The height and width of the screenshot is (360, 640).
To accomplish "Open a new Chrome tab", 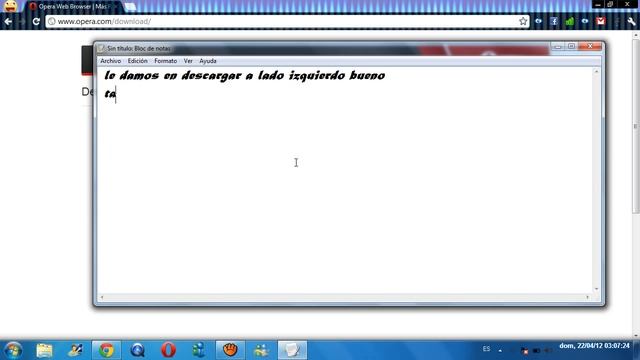I will pyautogui.click(x=130, y=7).
